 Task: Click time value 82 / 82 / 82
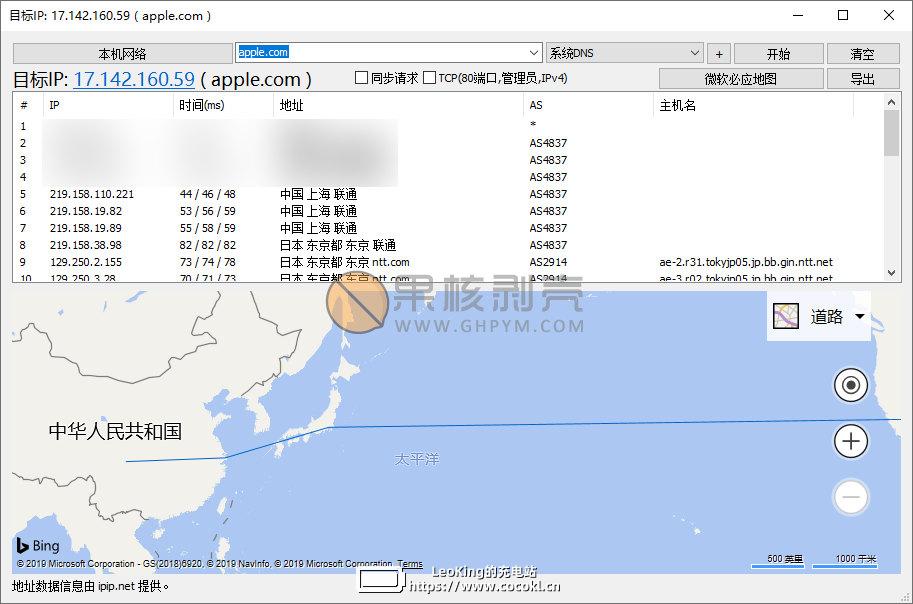point(207,245)
